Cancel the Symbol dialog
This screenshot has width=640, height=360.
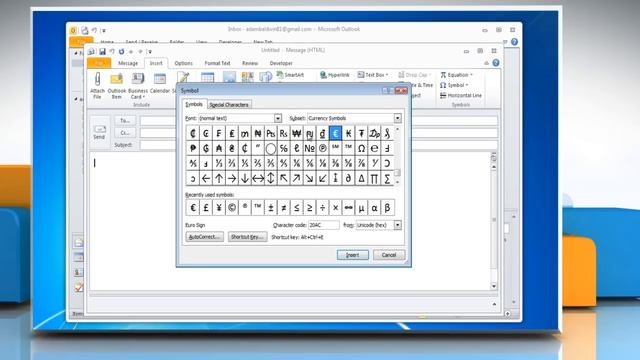[x=389, y=255]
